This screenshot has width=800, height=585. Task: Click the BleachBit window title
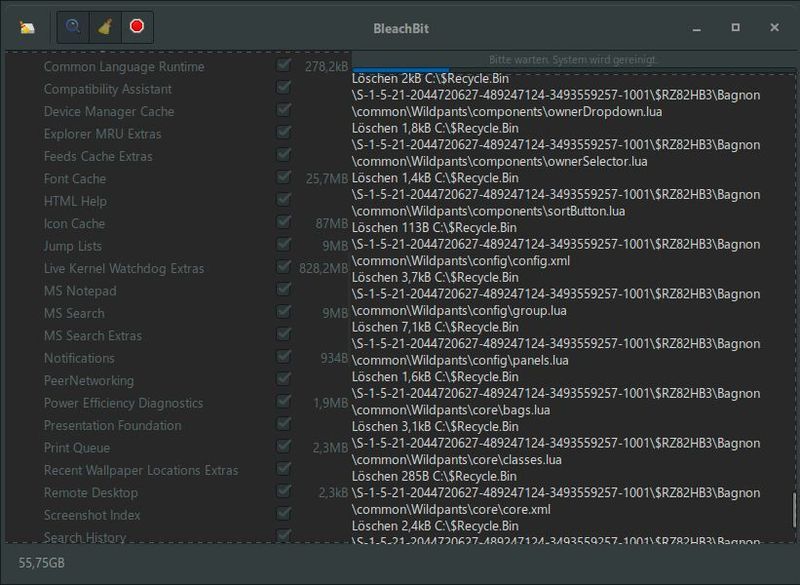tap(401, 29)
